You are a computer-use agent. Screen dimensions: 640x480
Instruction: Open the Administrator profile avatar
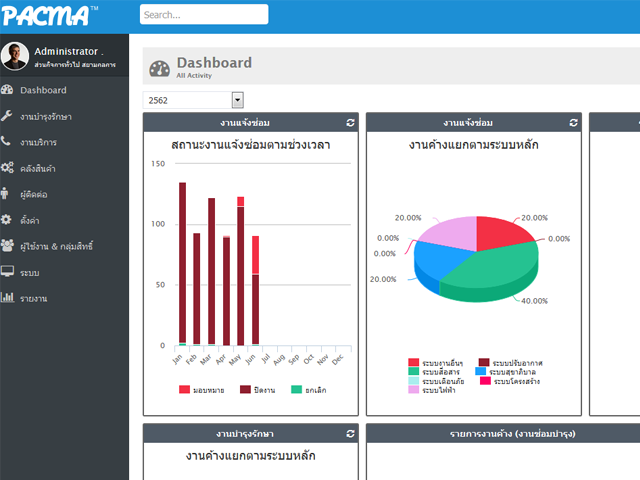15,56
